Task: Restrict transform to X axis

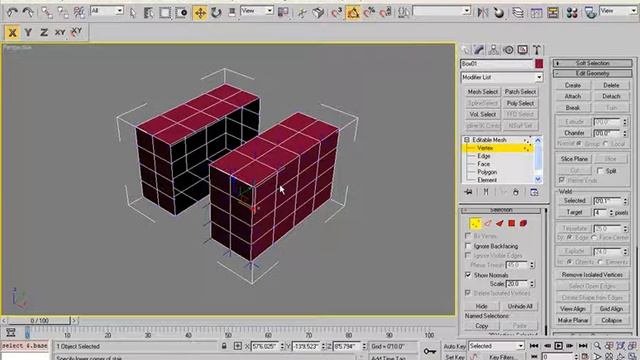Action: [12, 32]
